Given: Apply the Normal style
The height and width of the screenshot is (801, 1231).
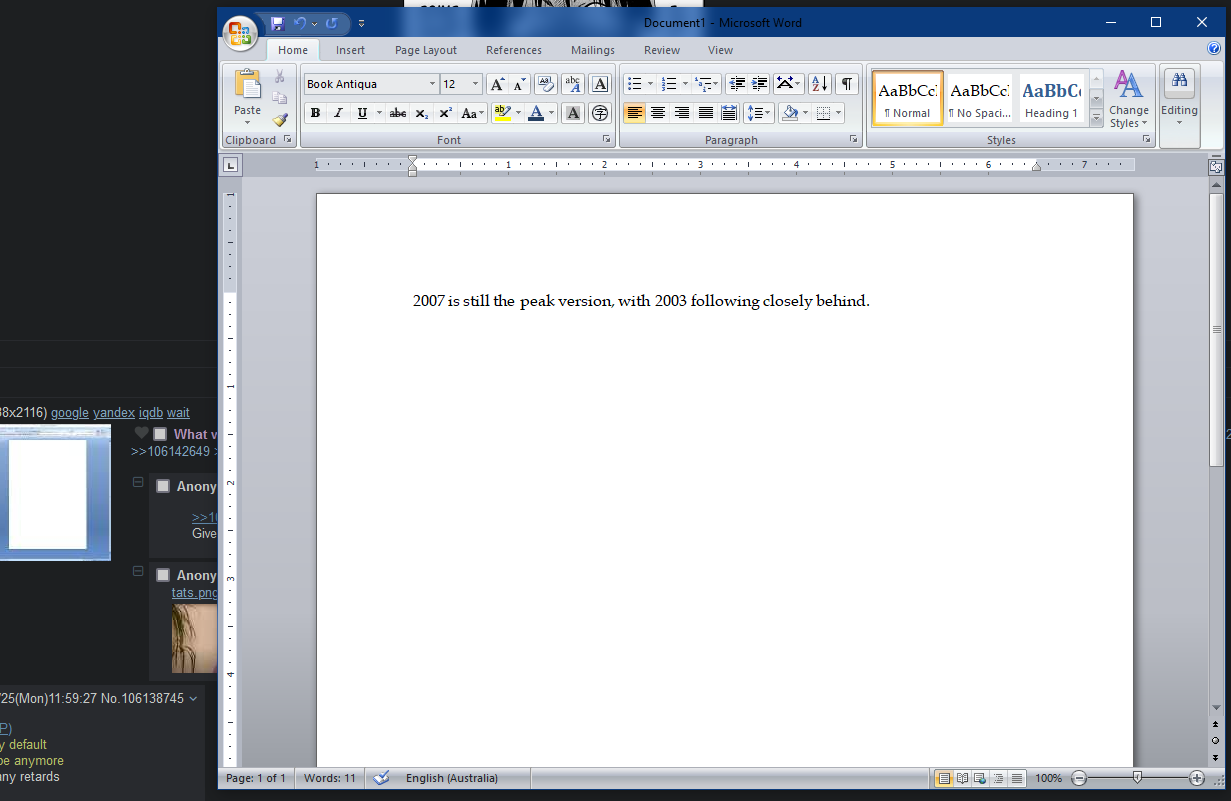Looking at the screenshot, I should pos(907,98).
